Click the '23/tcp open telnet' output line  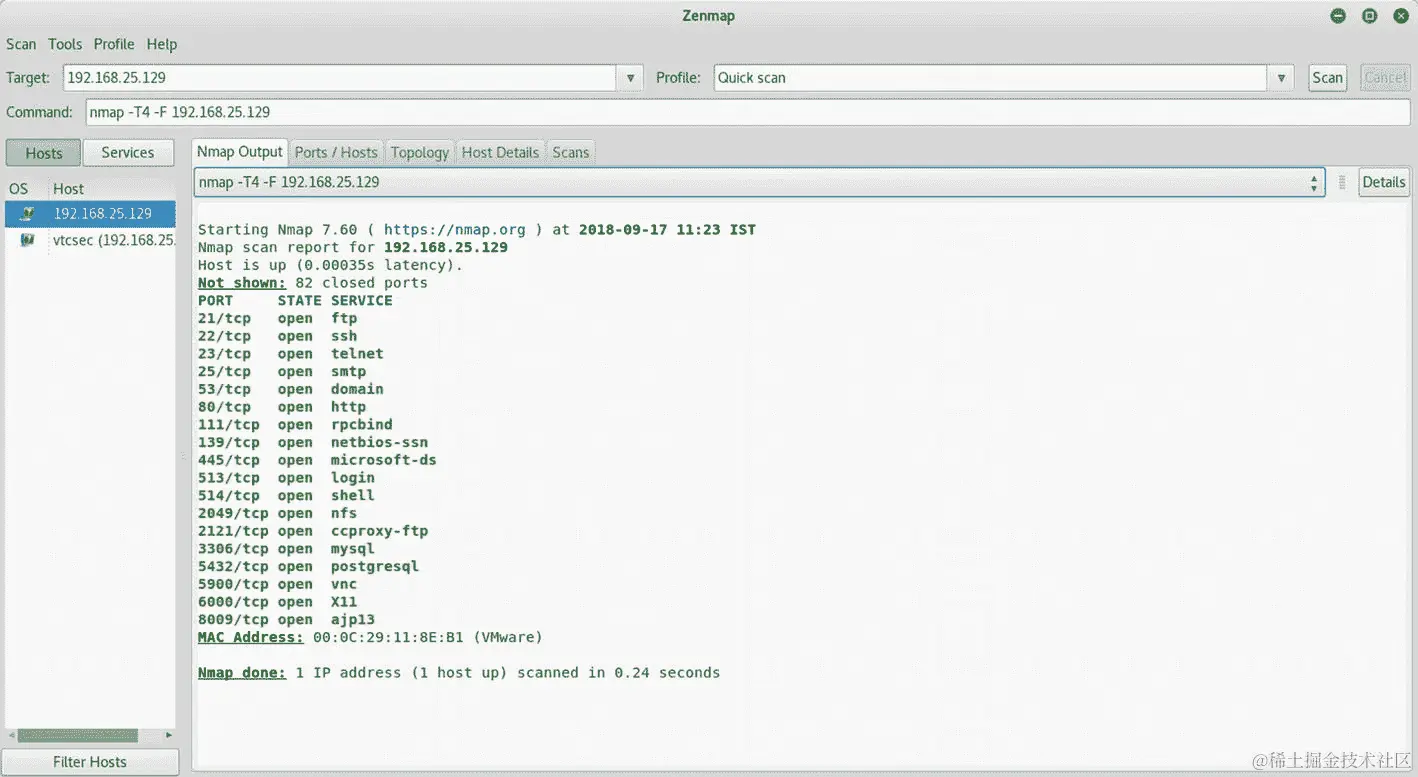click(x=291, y=354)
